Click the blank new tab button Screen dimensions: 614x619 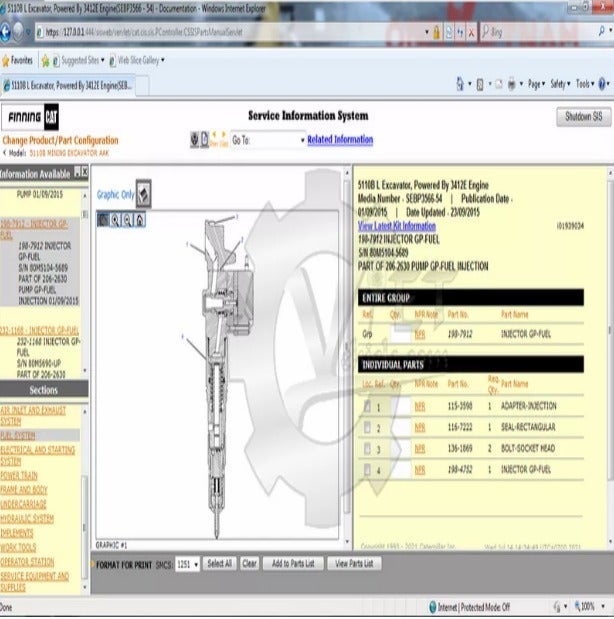(142, 85)
